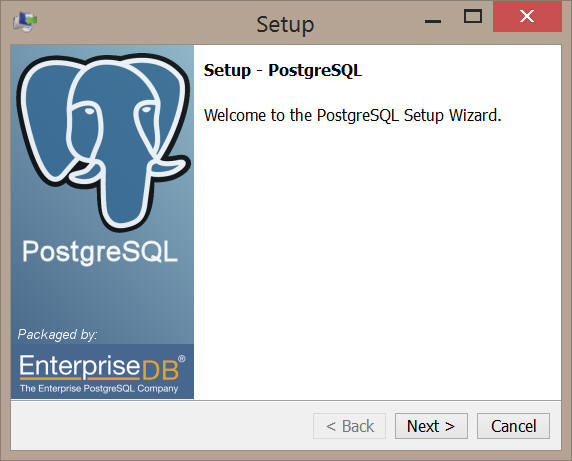The image size is (572, 461).
Task: Click the registered trademark symbol beside DB
Action: pos(181,359)
